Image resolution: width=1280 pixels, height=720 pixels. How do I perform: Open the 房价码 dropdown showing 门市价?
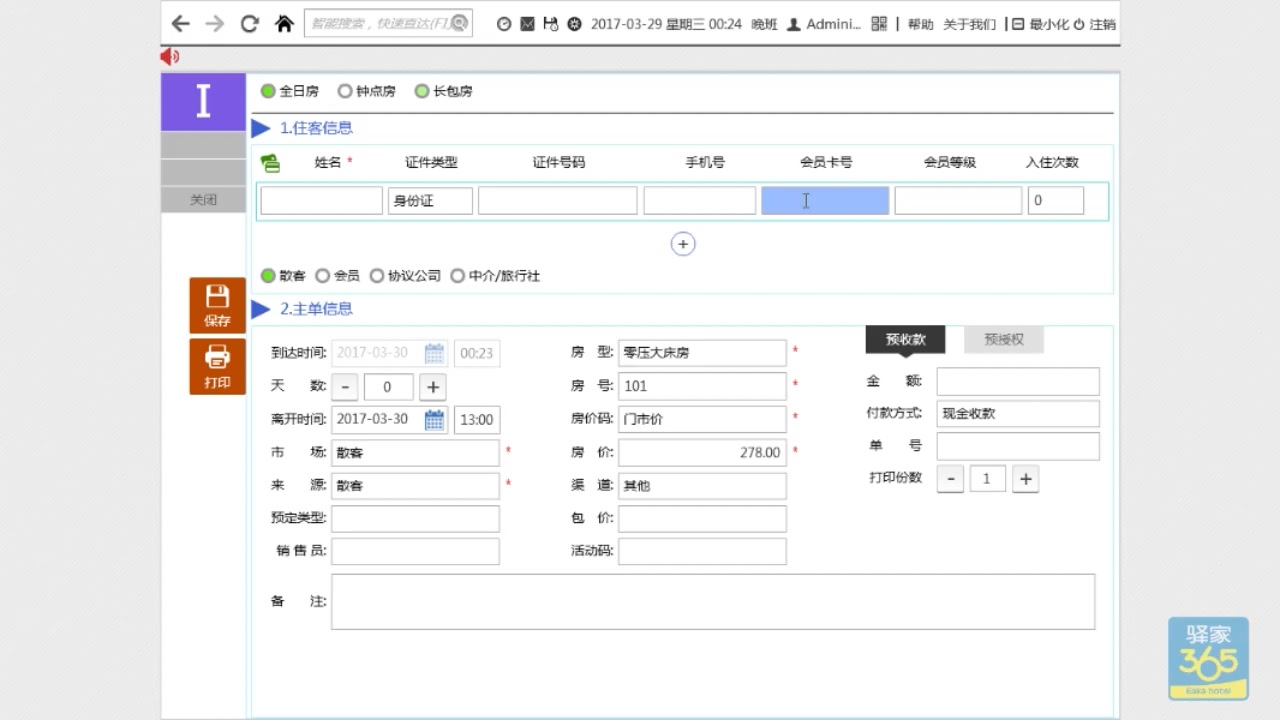pyautogui.click(x=702, y=419)
